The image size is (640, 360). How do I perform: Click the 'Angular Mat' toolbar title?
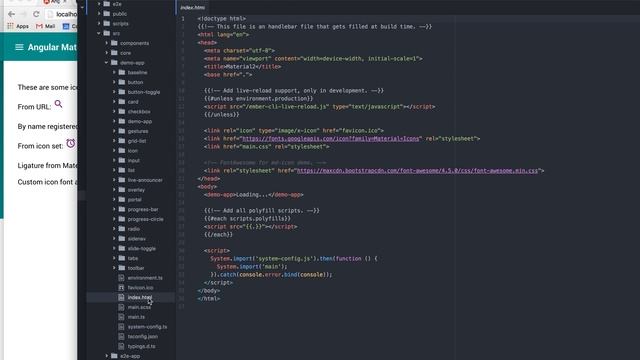52,47
